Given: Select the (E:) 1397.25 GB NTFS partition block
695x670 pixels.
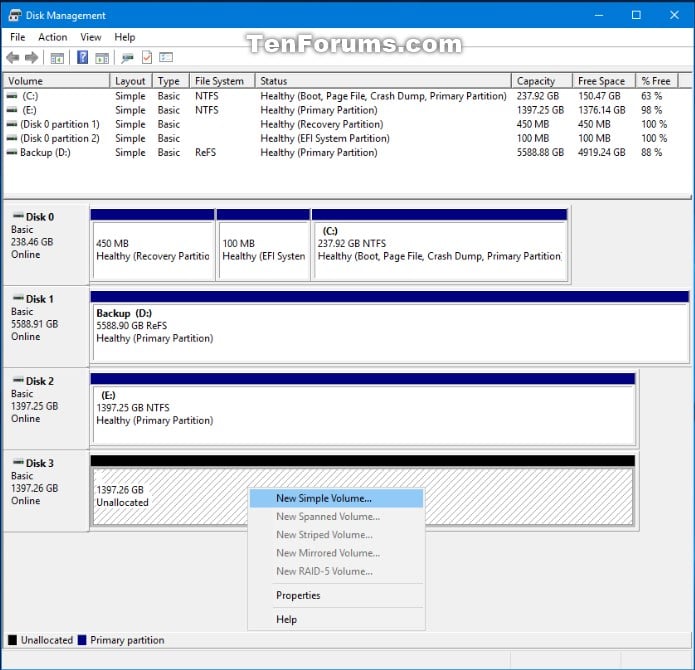Looking at the screenshot, I should pos(363,409).
